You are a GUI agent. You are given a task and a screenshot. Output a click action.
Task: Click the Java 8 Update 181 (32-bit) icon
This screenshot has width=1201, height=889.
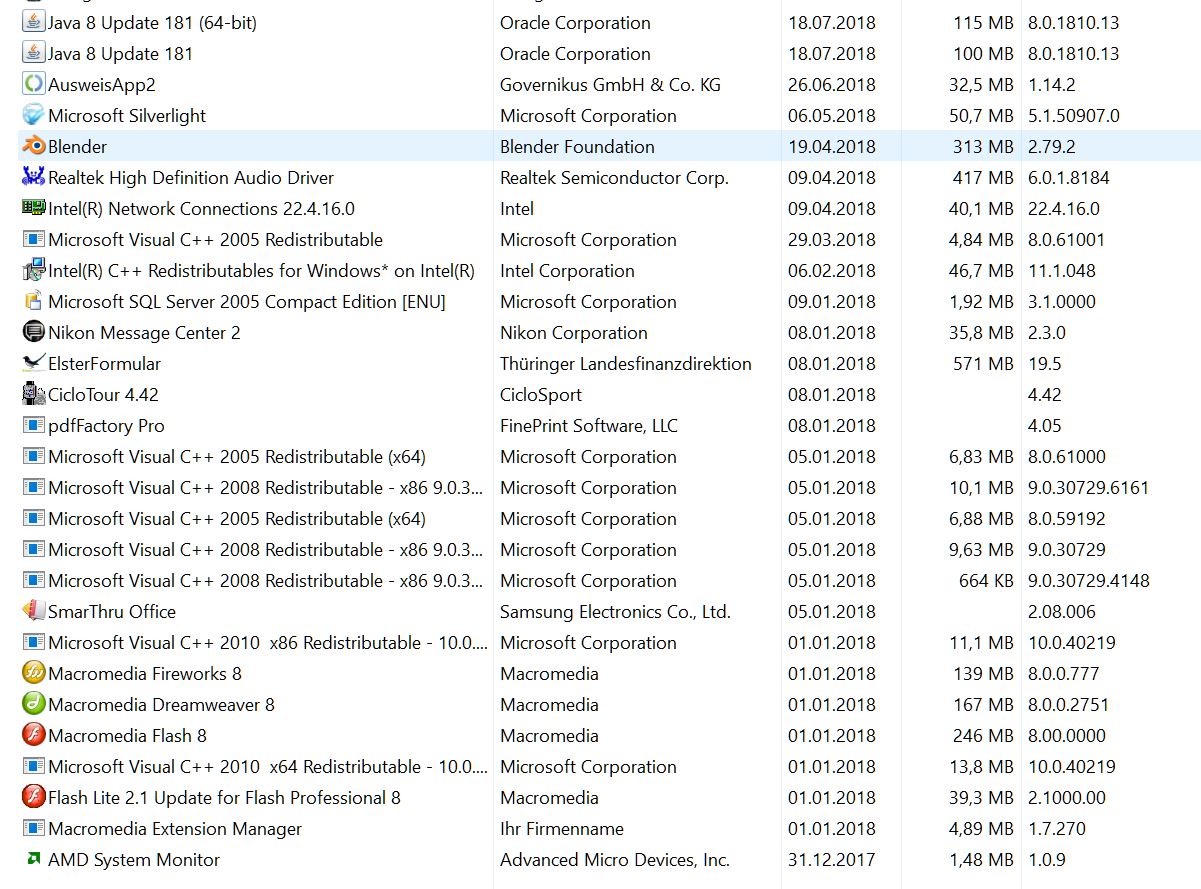pyautogui.click(x=33, y=53)
